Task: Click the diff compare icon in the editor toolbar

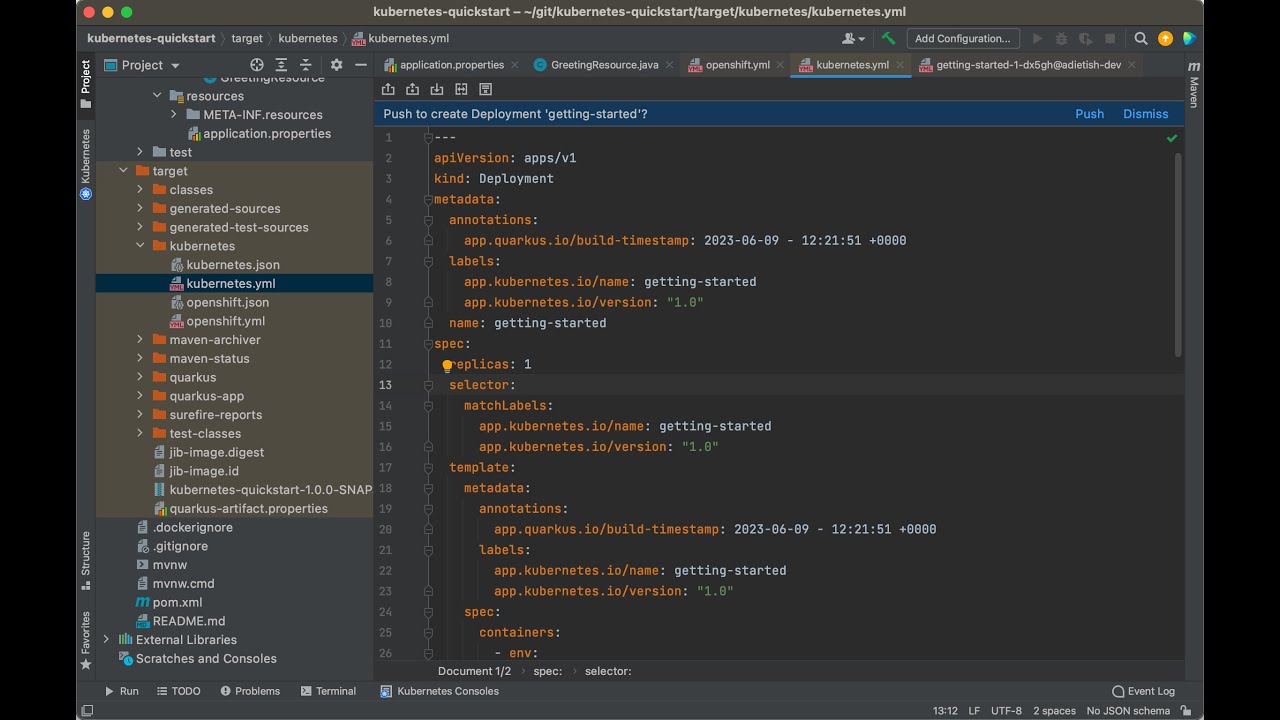Action: 461,90
